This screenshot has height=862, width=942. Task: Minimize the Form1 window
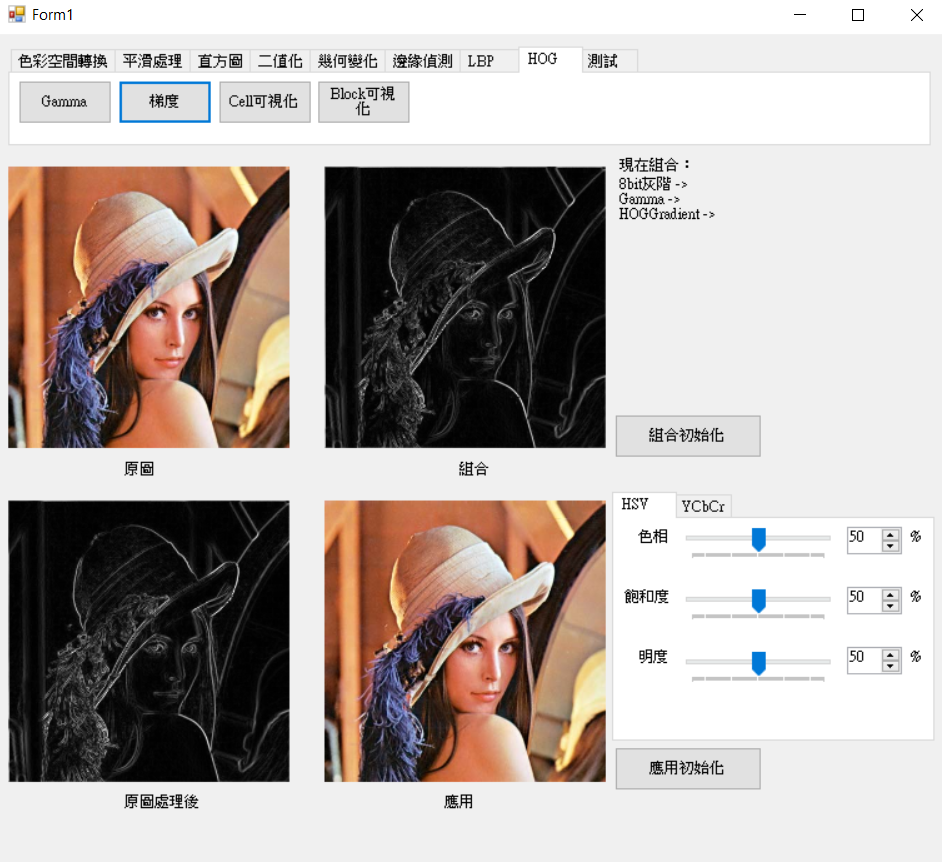(x=800, y=15)
